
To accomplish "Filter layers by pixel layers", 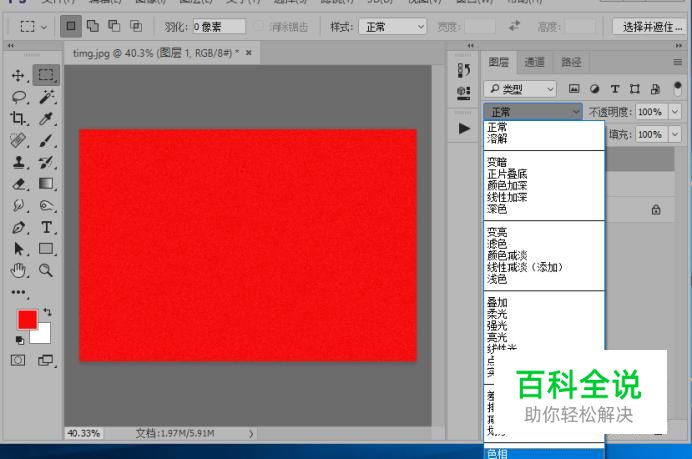I will pyautogui.click(x=574, y=89).
